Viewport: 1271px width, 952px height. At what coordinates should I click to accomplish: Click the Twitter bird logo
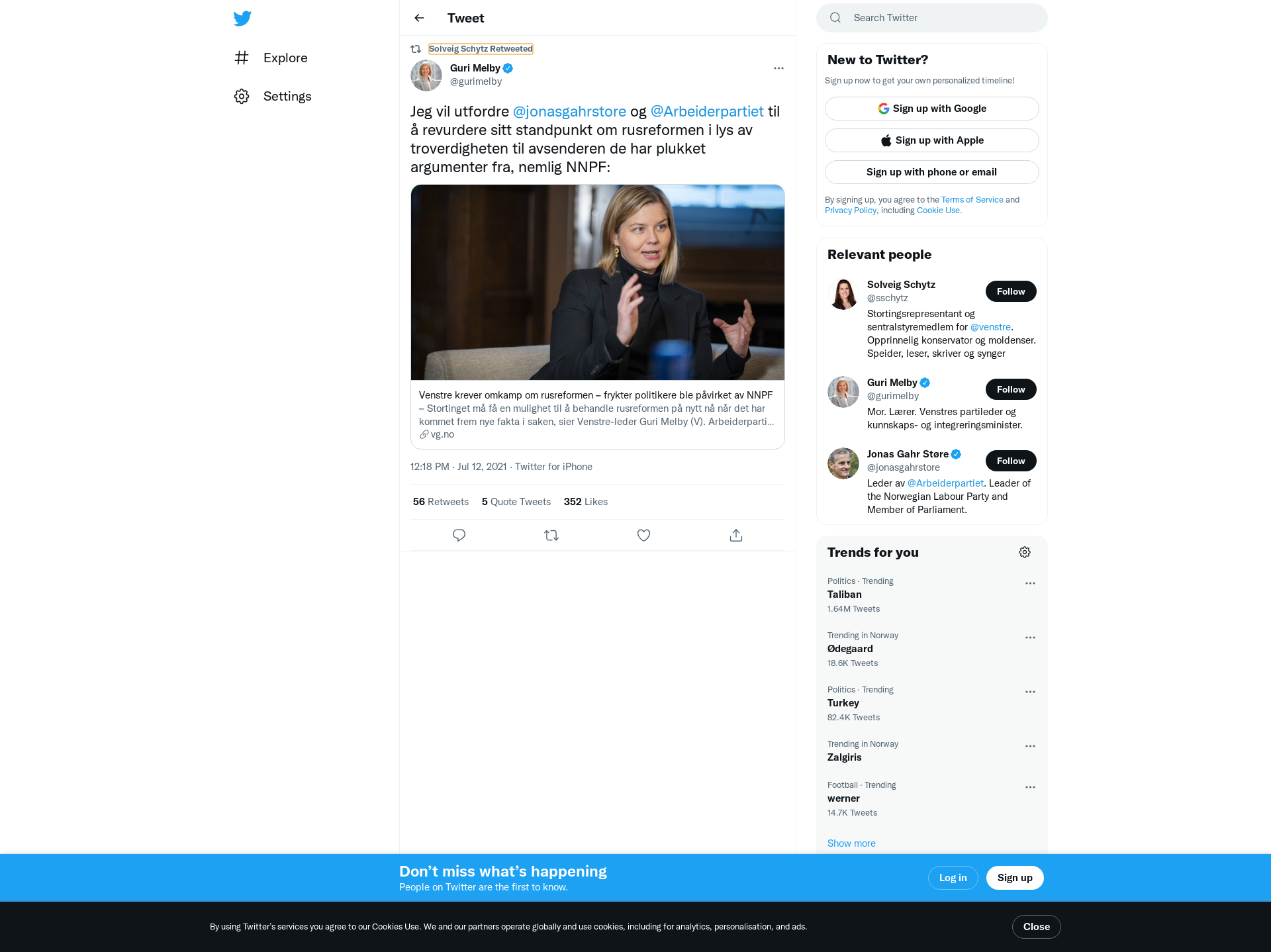point(242,18)
